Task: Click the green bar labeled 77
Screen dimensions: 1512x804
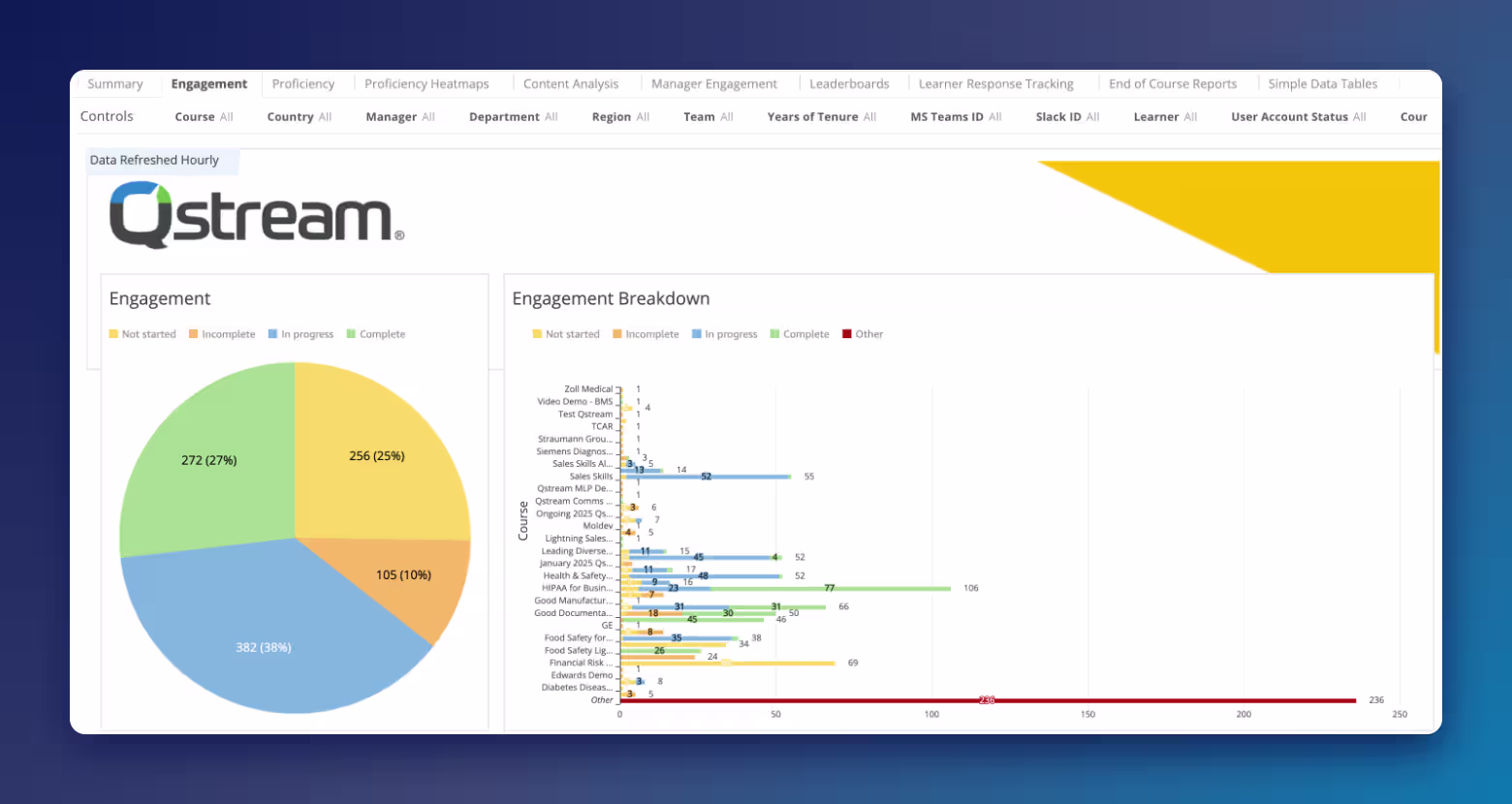Action: [831, 588]
